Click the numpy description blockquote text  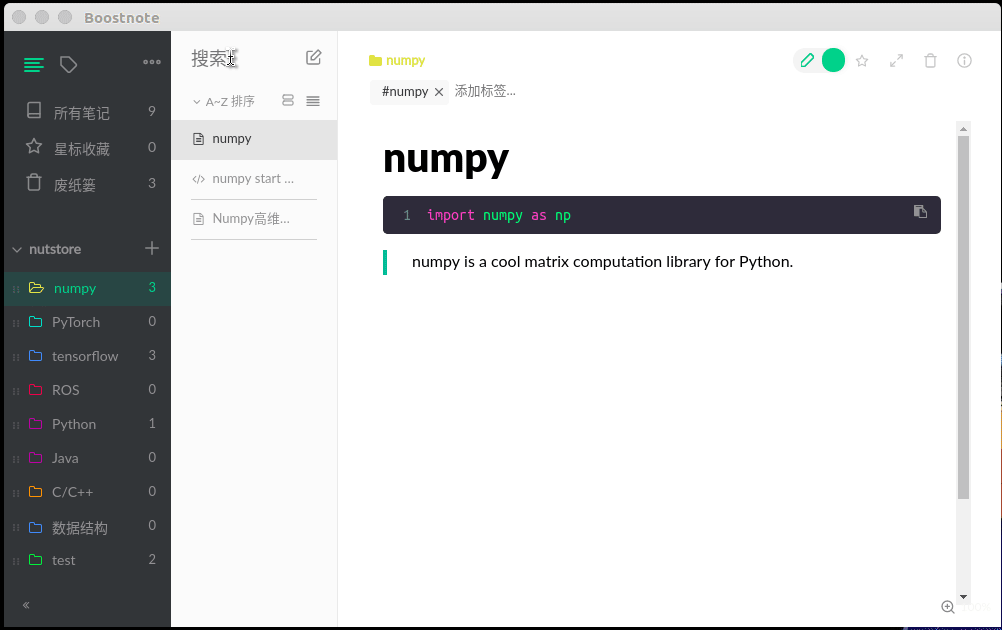602,262
